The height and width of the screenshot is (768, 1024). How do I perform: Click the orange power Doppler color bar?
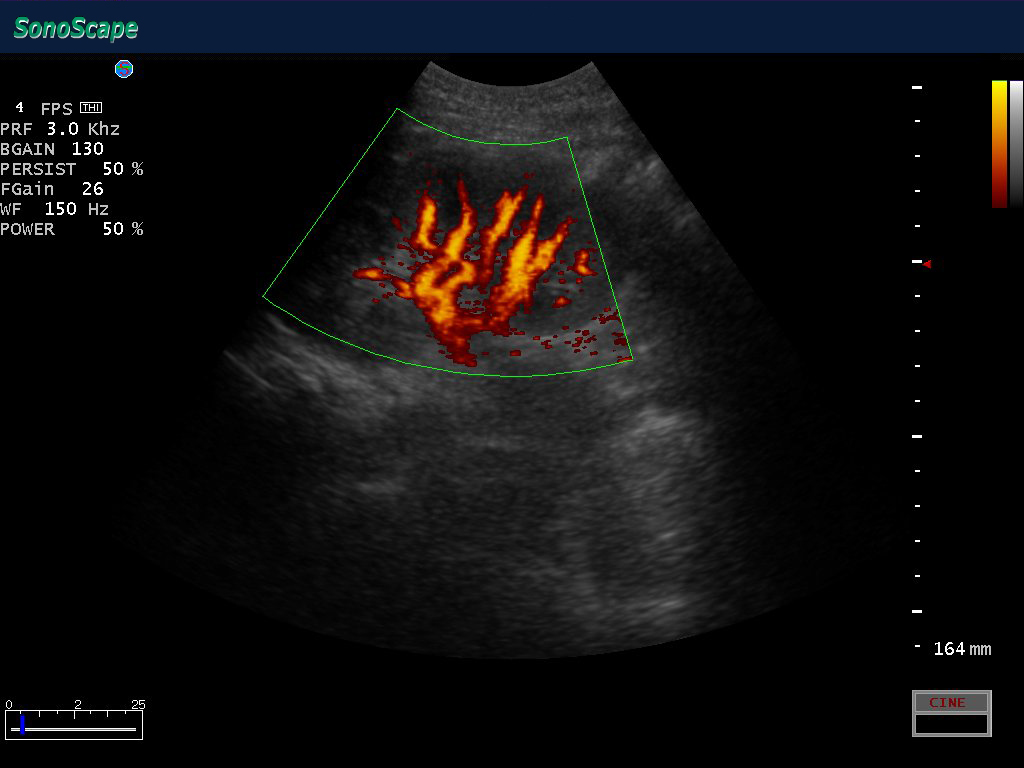point(999,143)
